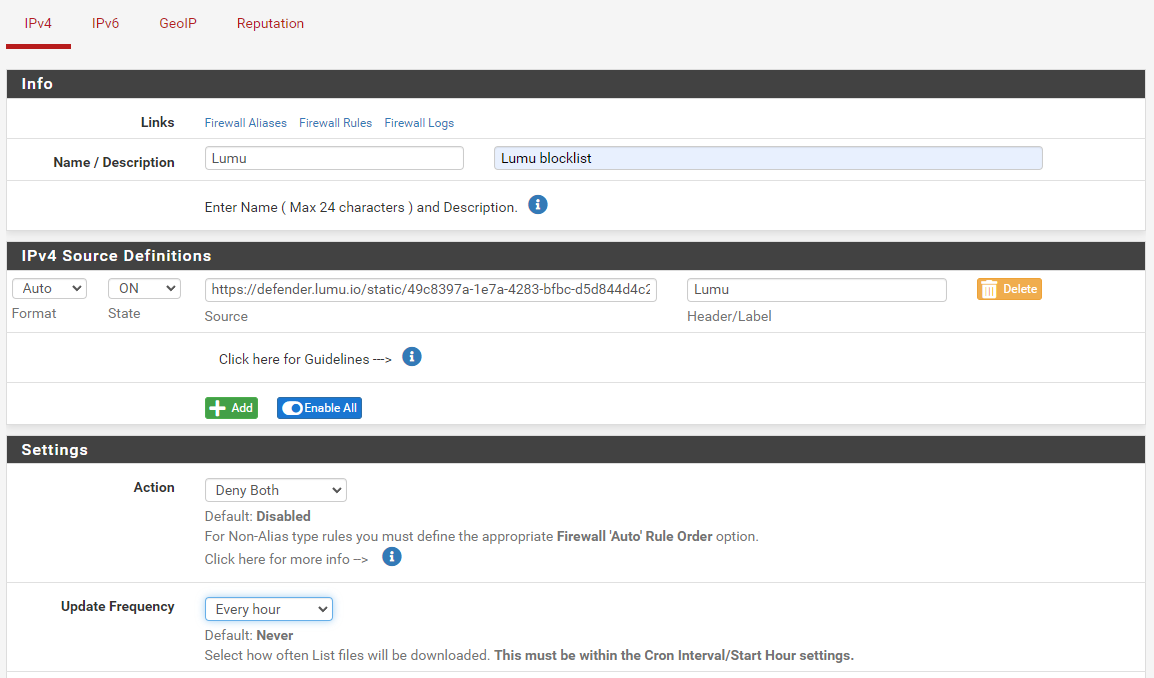The image size is (1154, 678).
Task: Click the Name field containing Lumu
Action: pyautogui.click(x=334, y=158)
